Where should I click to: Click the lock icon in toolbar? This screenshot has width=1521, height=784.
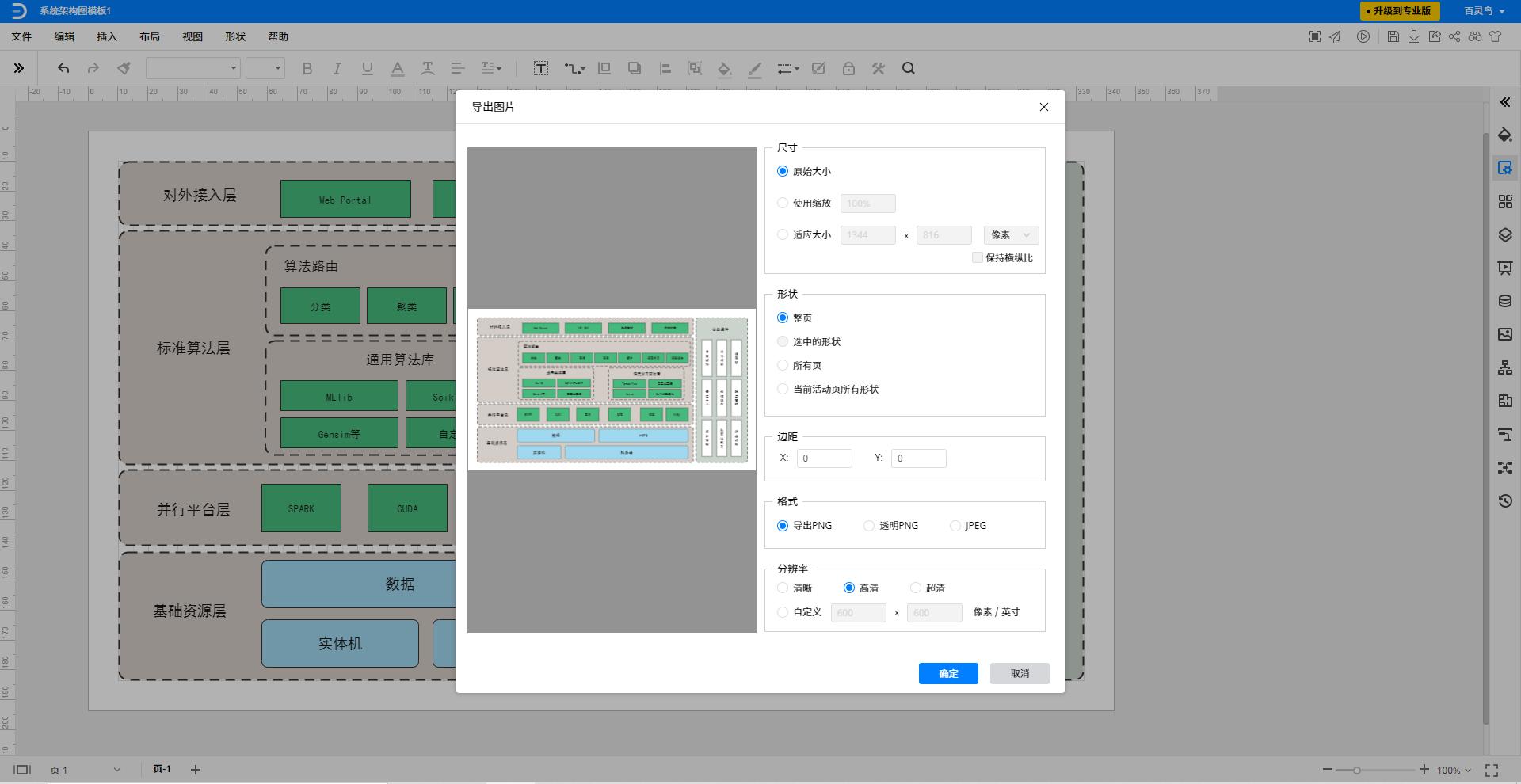click(x=848, y=69)
